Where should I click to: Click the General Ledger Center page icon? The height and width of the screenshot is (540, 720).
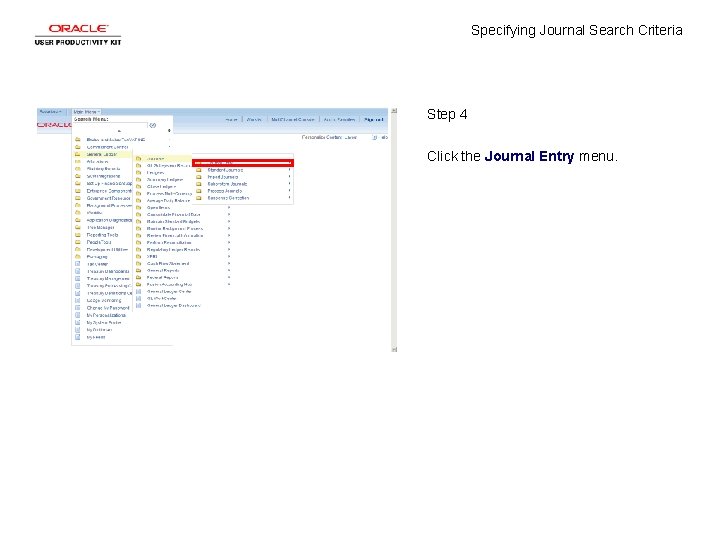pyautogui.click(x=138, y=292)
